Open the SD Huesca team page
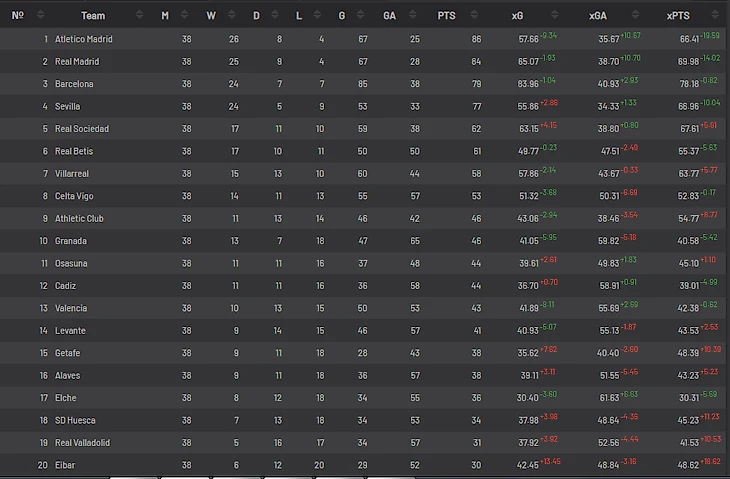This screenshot has height=479, width=730. coord(75,420)
